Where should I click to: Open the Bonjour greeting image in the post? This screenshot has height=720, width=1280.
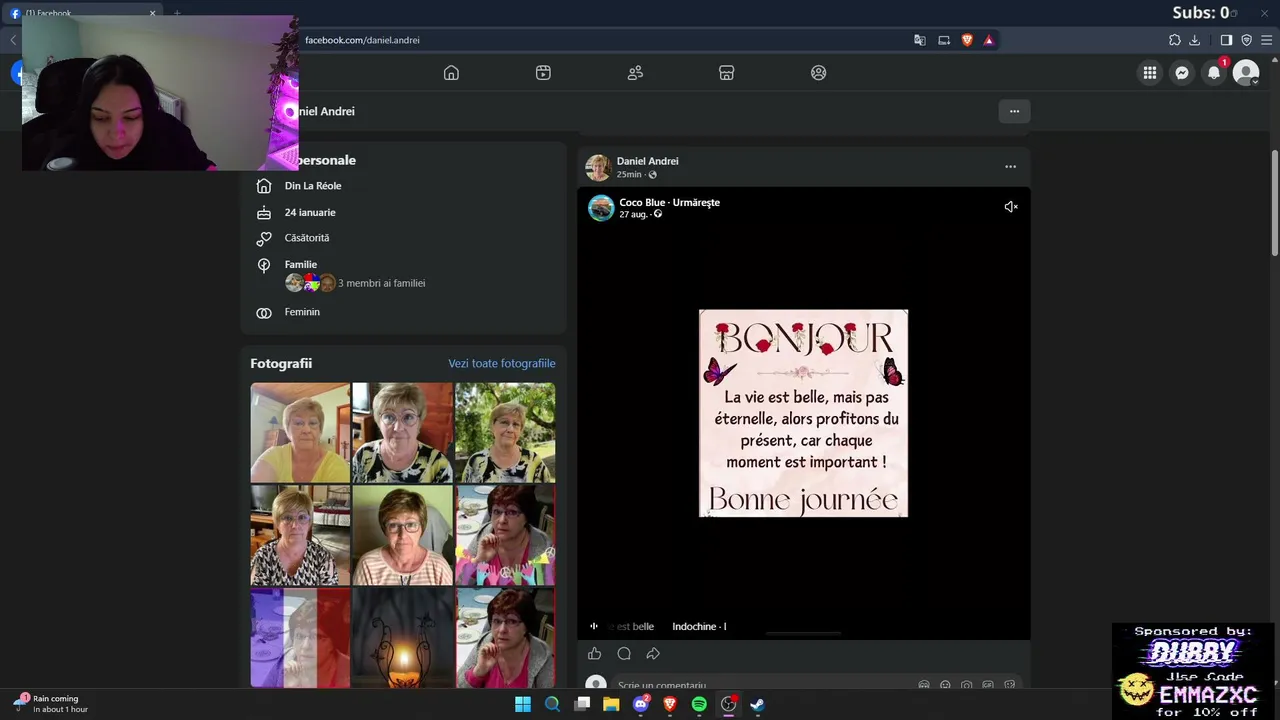803,413
